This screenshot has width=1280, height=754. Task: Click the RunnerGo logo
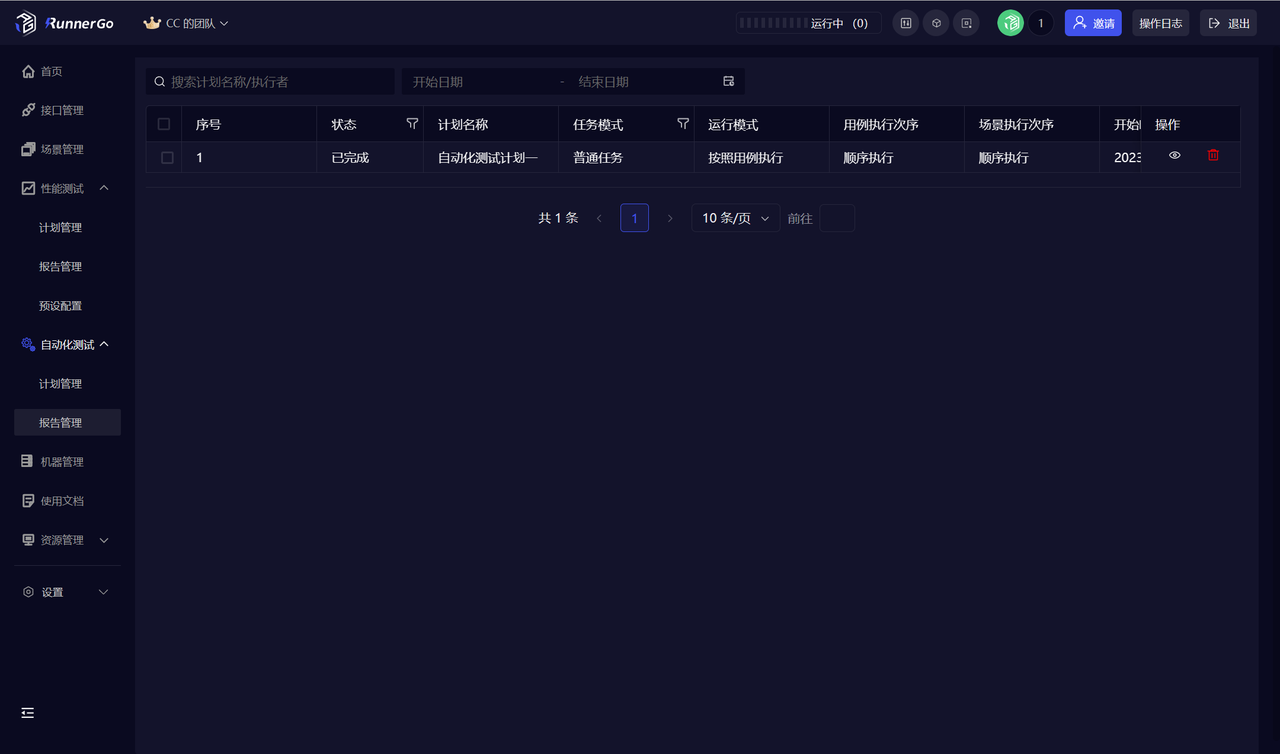pyautogui.click(x=64, y=22)
